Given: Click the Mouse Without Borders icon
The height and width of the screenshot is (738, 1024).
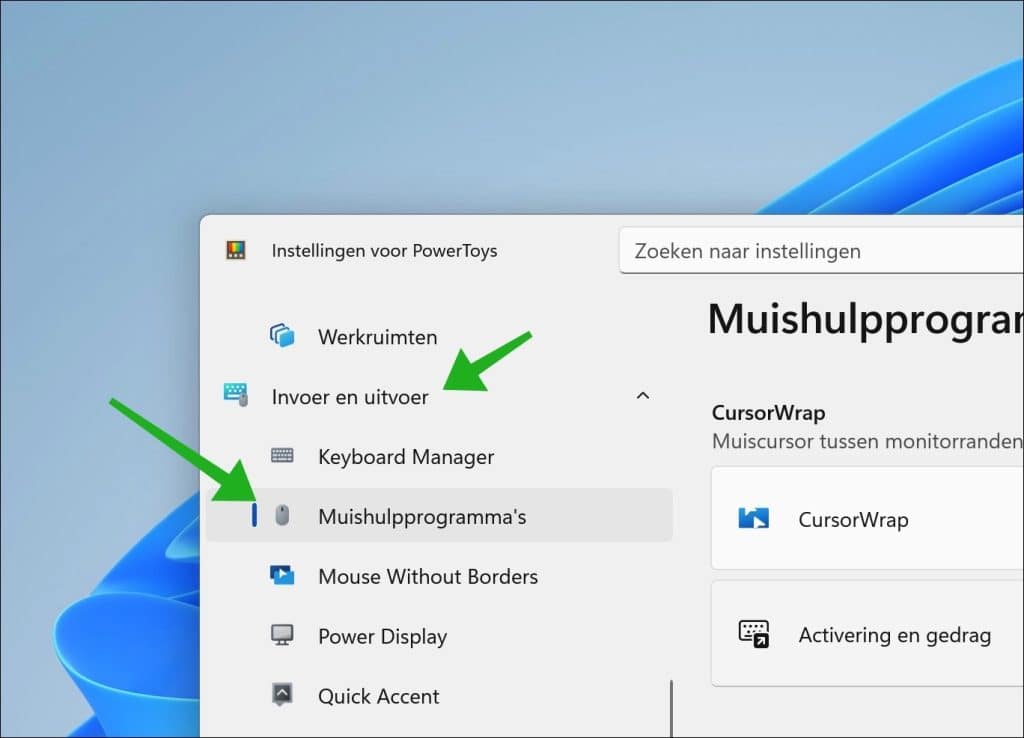Looking at the screenshot, I should click(x=282, y=575).
